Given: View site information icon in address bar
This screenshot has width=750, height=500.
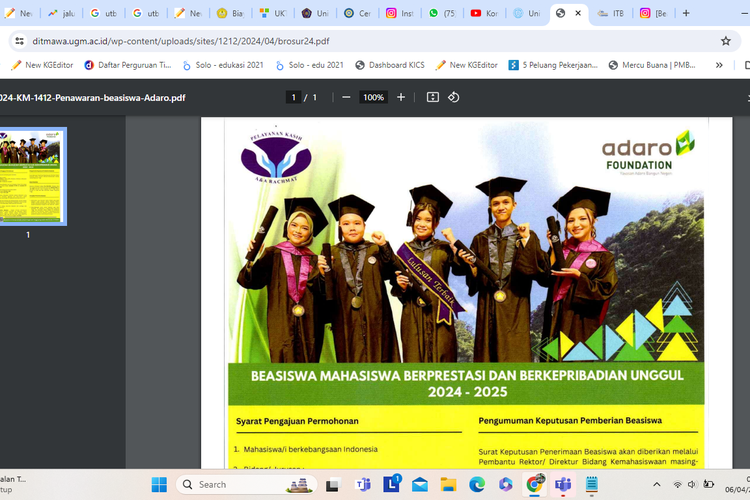Looking at the screenshot, I should click(20, 41).
